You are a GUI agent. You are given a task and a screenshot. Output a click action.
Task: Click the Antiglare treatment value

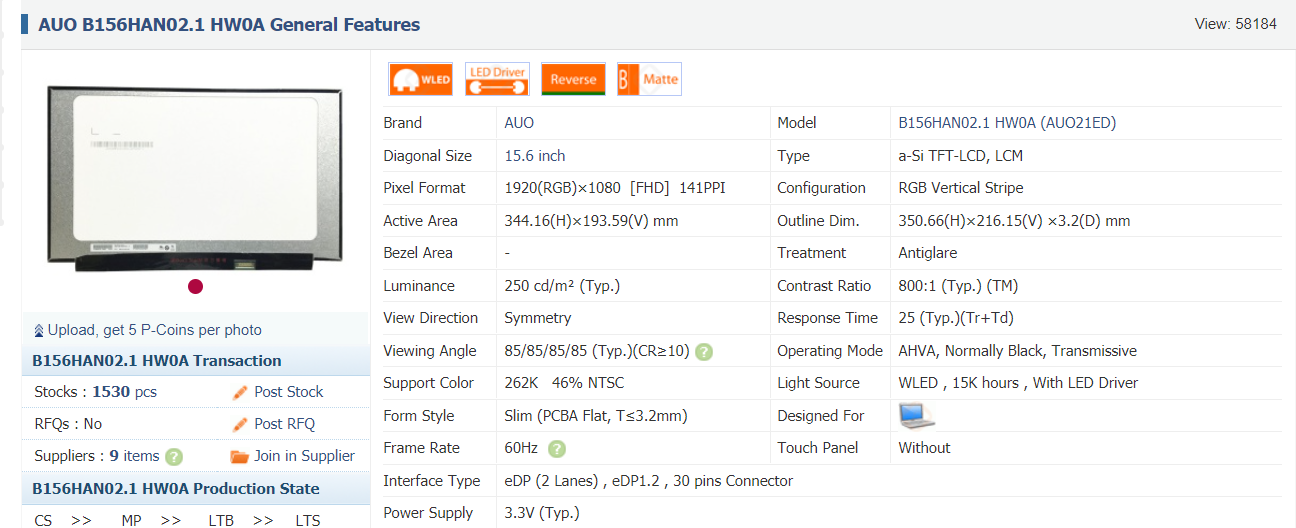click(928, 253)
